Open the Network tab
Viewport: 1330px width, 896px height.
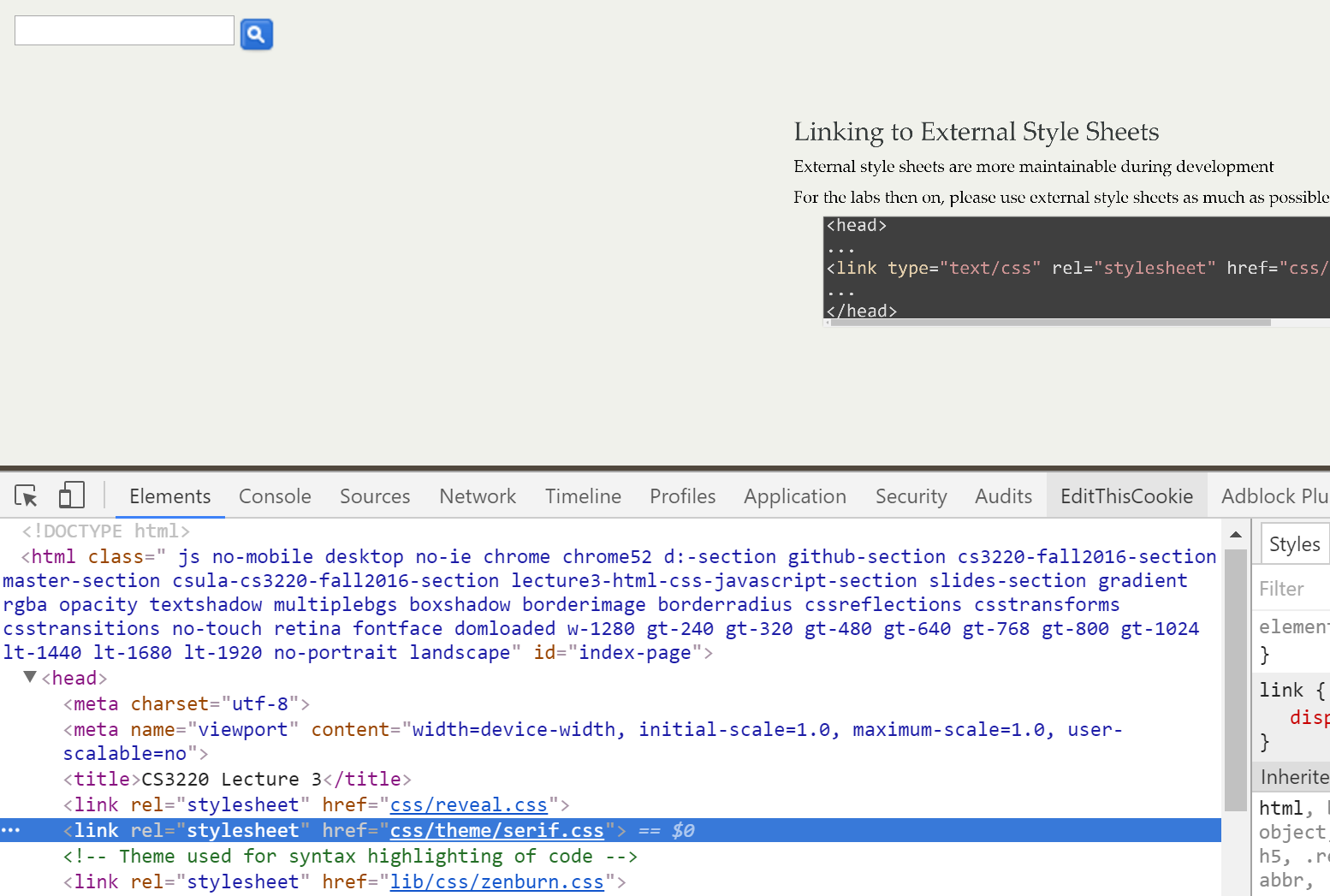(x=478, y=496)
